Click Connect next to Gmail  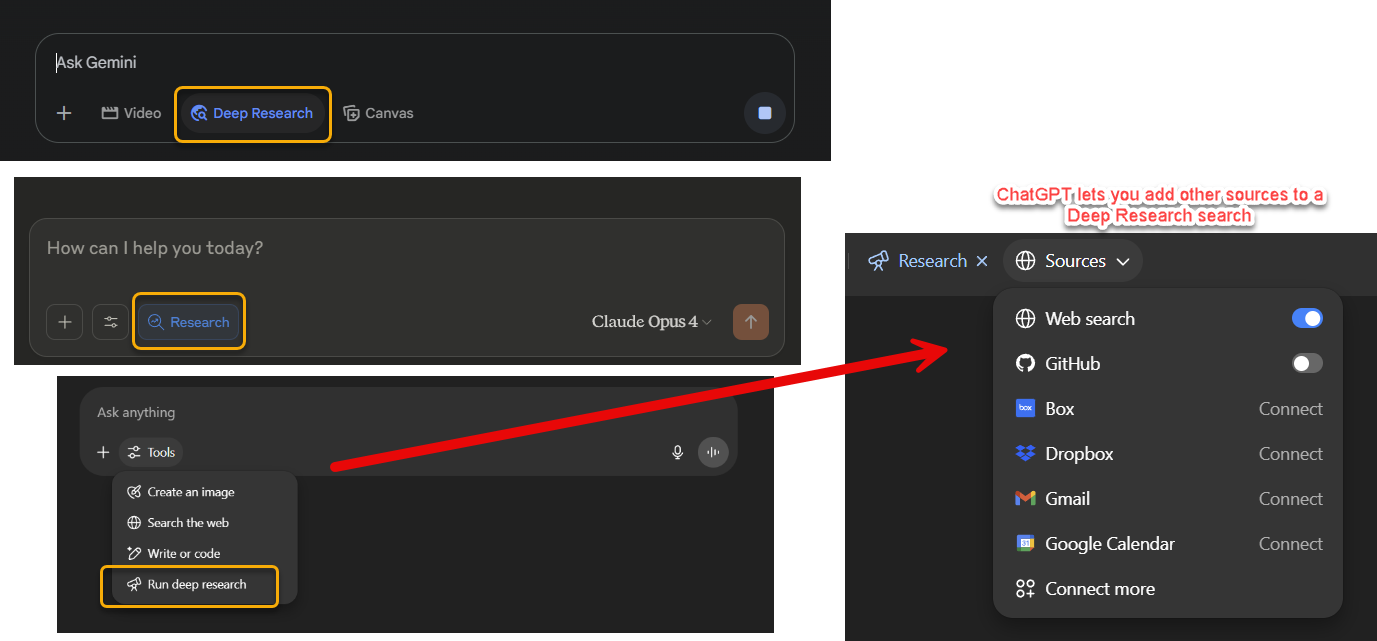click(x=1290, y=498)
